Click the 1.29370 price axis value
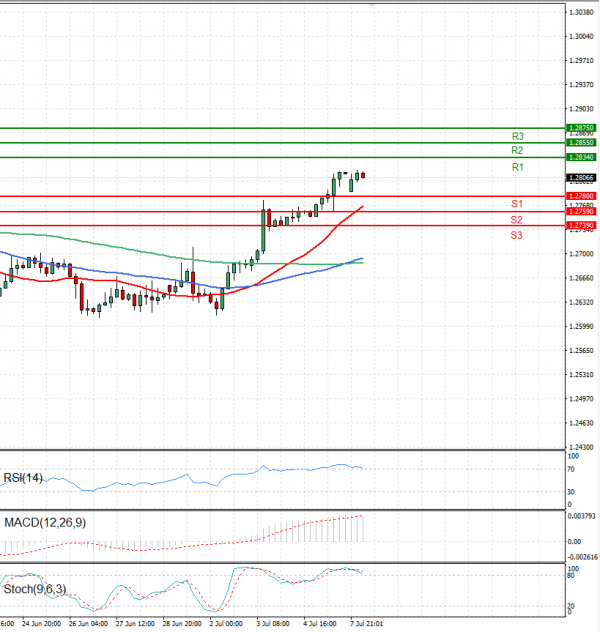 581,85
